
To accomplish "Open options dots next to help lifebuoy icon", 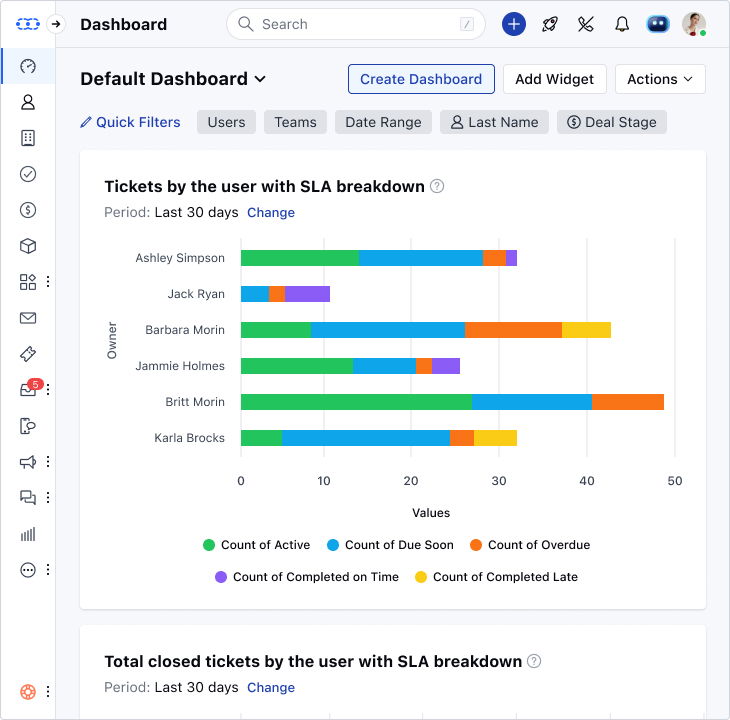I will coord(48,692).
